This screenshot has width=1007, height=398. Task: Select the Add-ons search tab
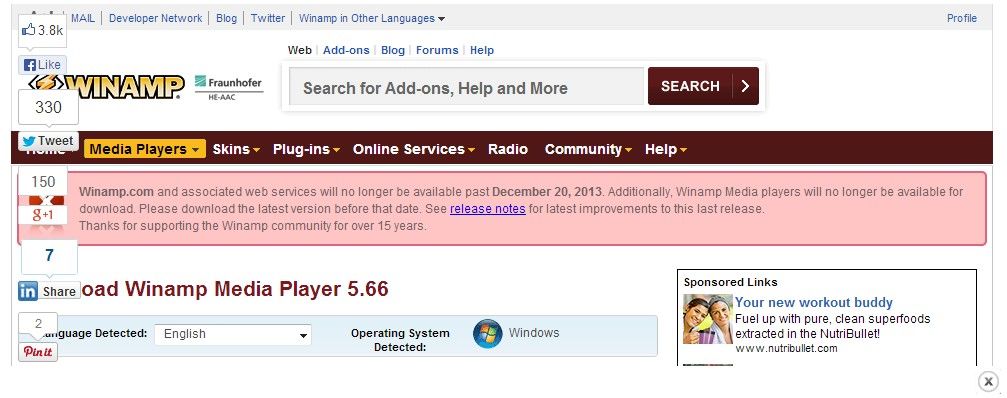point(346,50)
